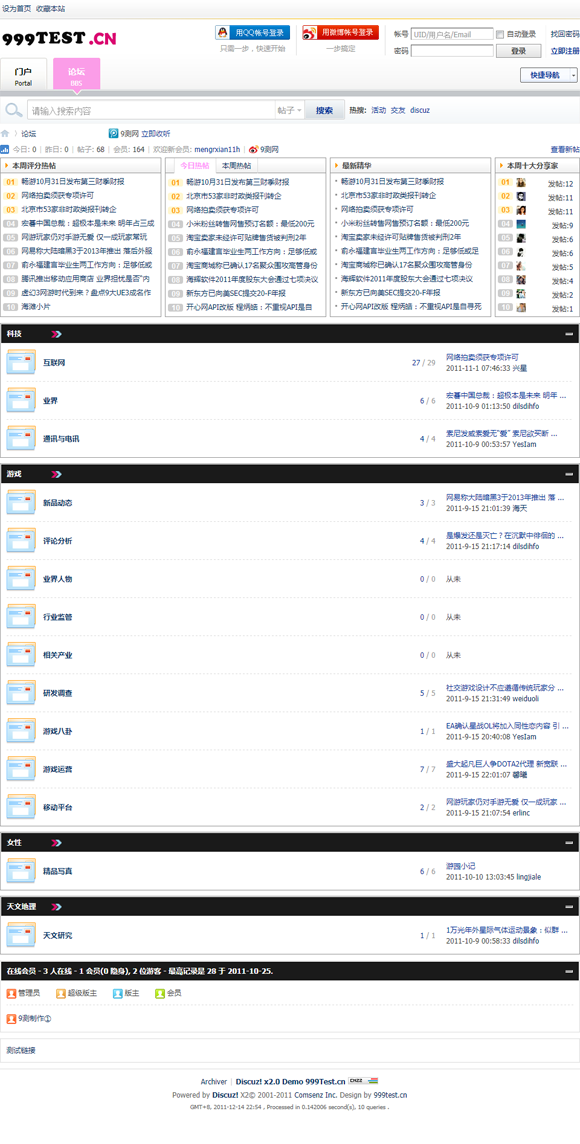Image resolution: width=580 pixels, height=1144 pixels.
Task: Click the 登录 login button
Action: pyautogui.click(x=519, y=51)
